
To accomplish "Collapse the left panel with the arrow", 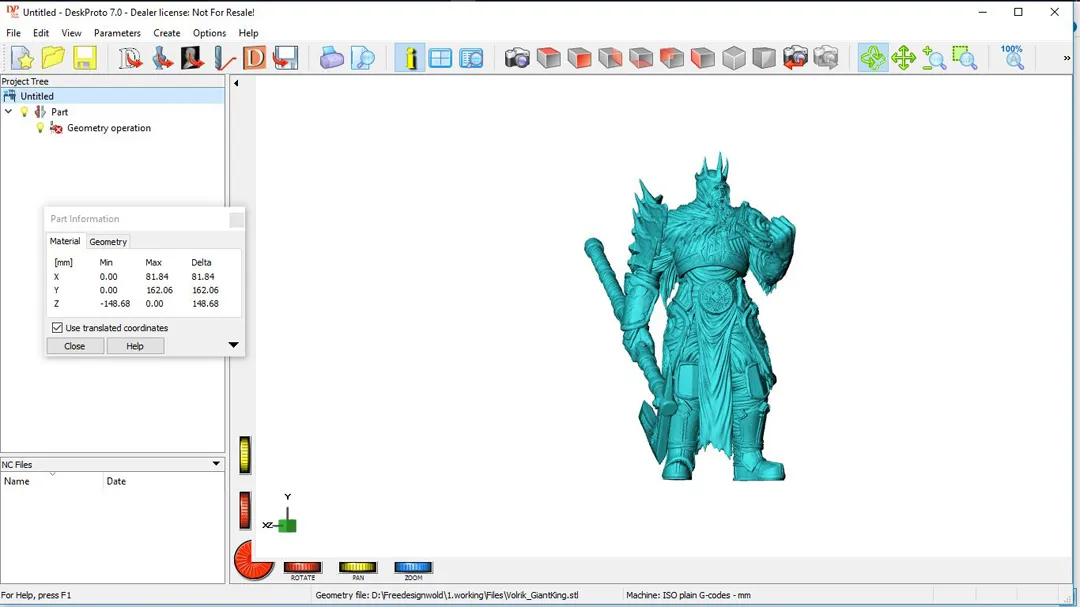I will pyautogui.click(x=236, y=83).
